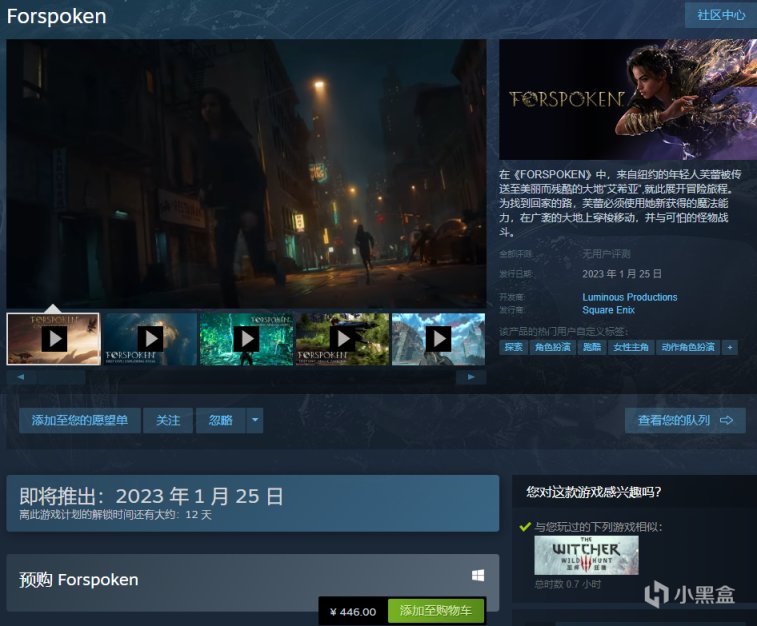The height and width of the screenshot is (626, 757).
Task: Click the 忽略 ignore button
Action: (x=221, y=420)
